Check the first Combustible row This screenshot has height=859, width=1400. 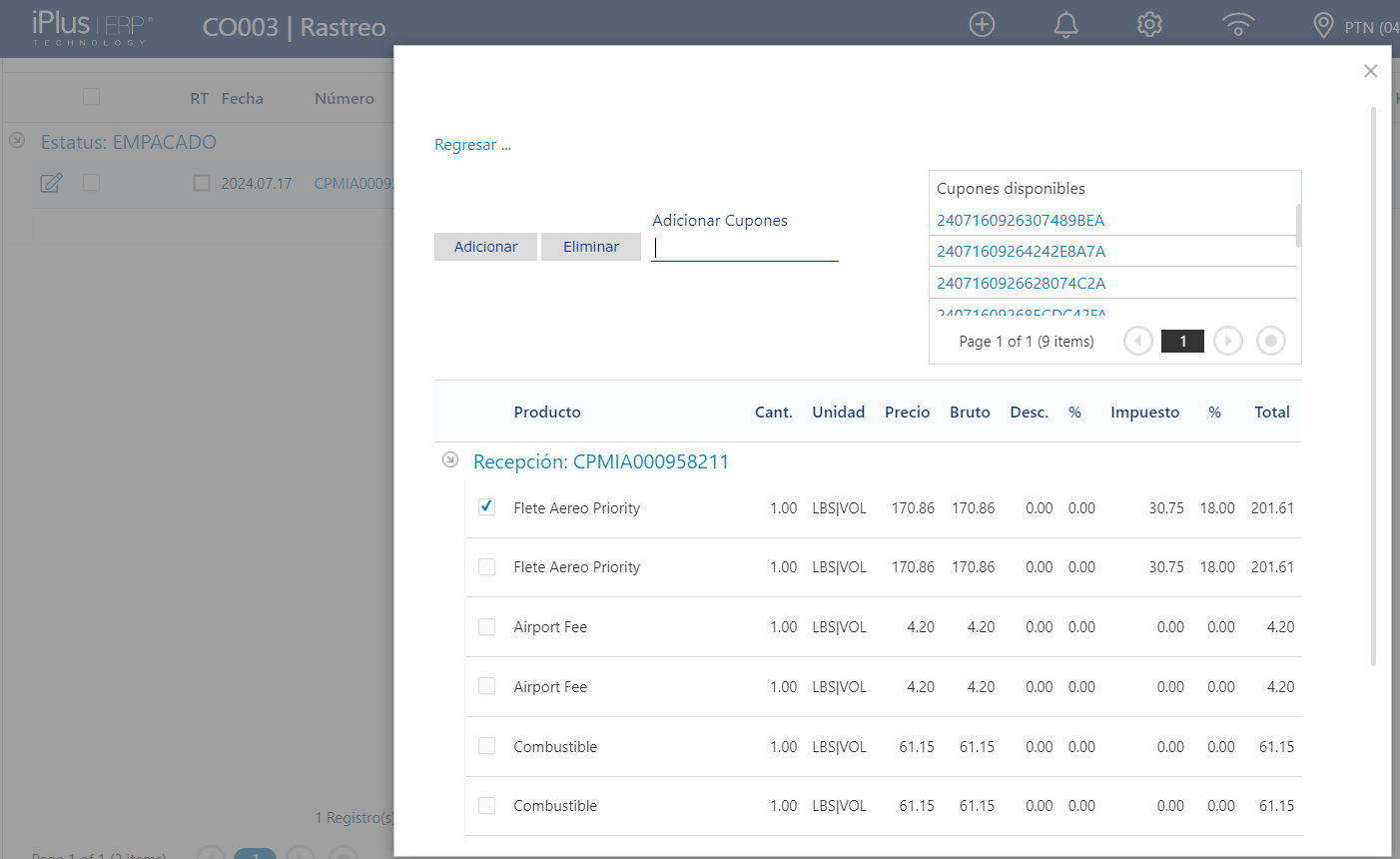(x=486, y=746)
